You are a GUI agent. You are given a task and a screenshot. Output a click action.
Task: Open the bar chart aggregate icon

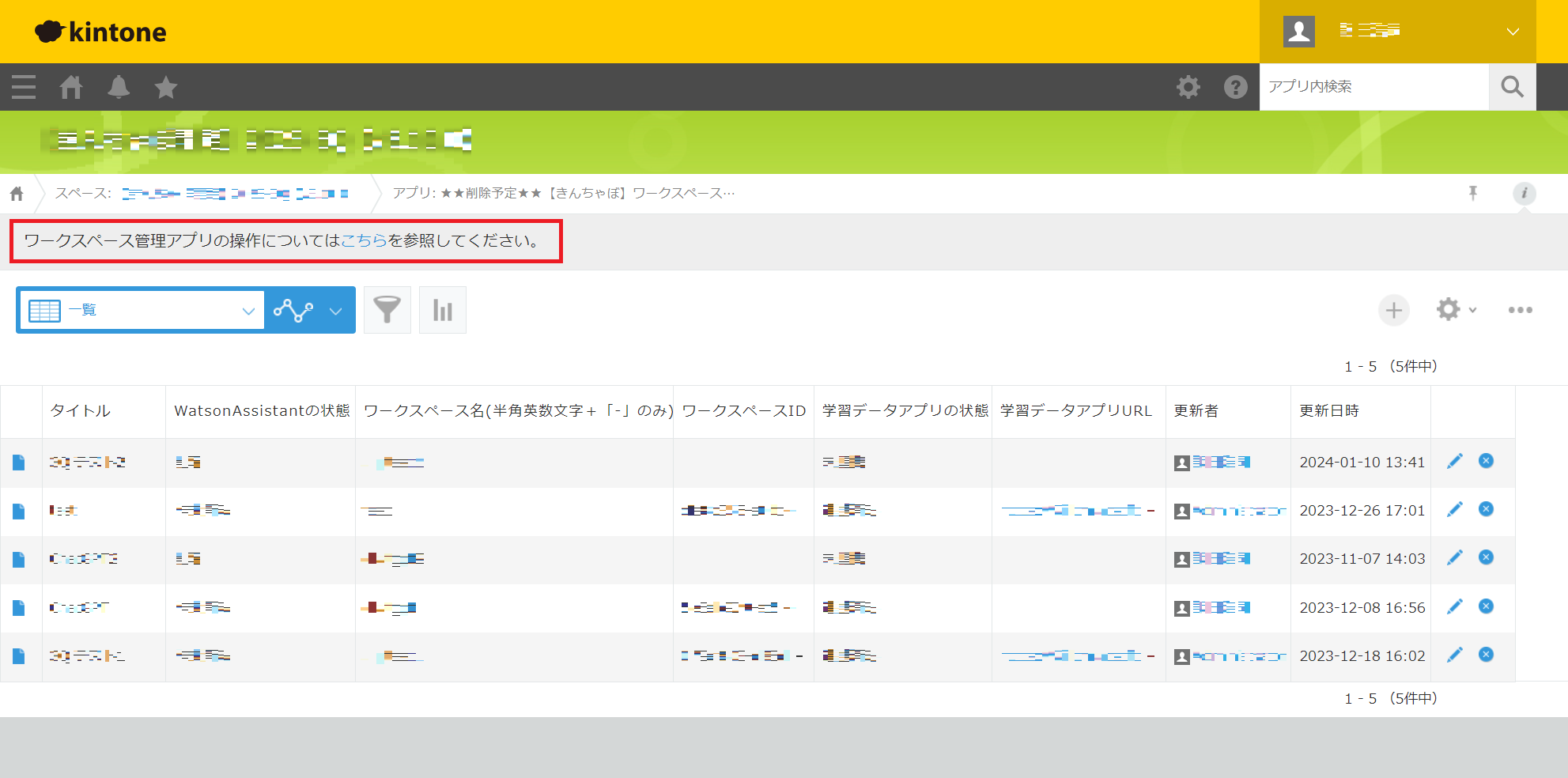[x=442, y=310]
